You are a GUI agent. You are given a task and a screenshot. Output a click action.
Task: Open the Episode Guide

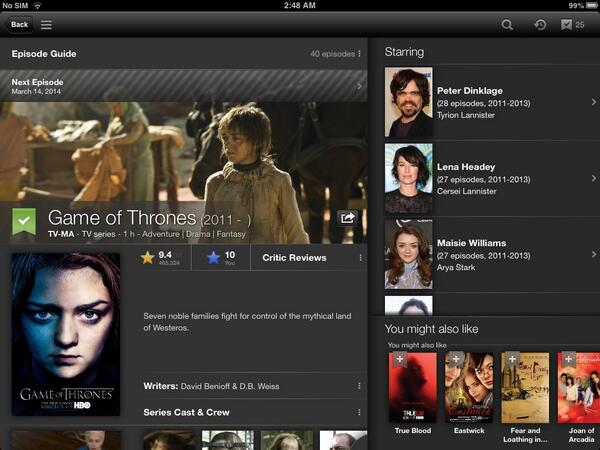click(x=44, y=54)
